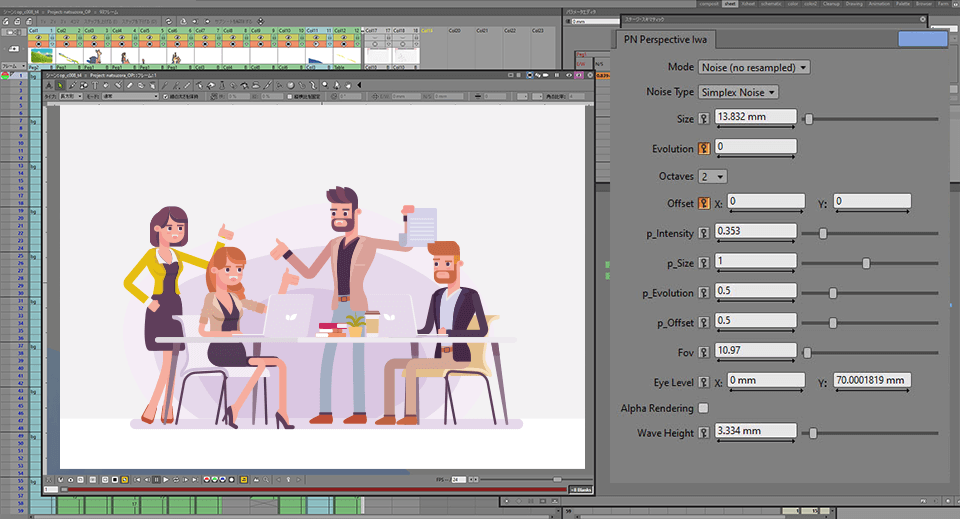Open the Noise Type dropdown
Image resolution: width=960 pixels, height=519 pixels.
pyautogui.click(x=738, y=92)
